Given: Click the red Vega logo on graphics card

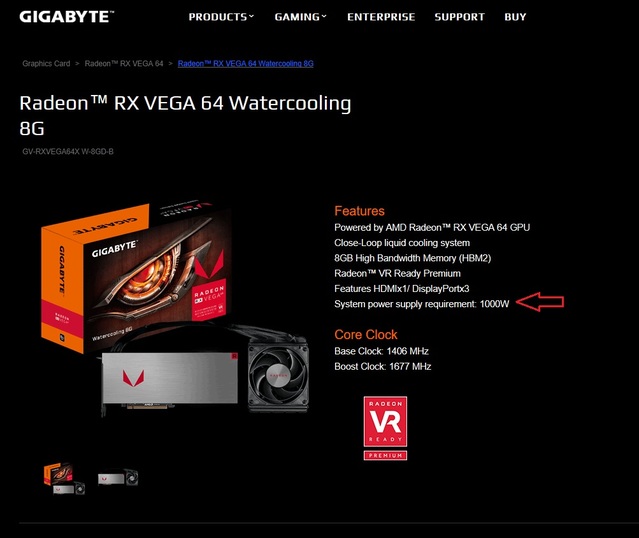Looking at the screenshot, I should coord(133,379).
